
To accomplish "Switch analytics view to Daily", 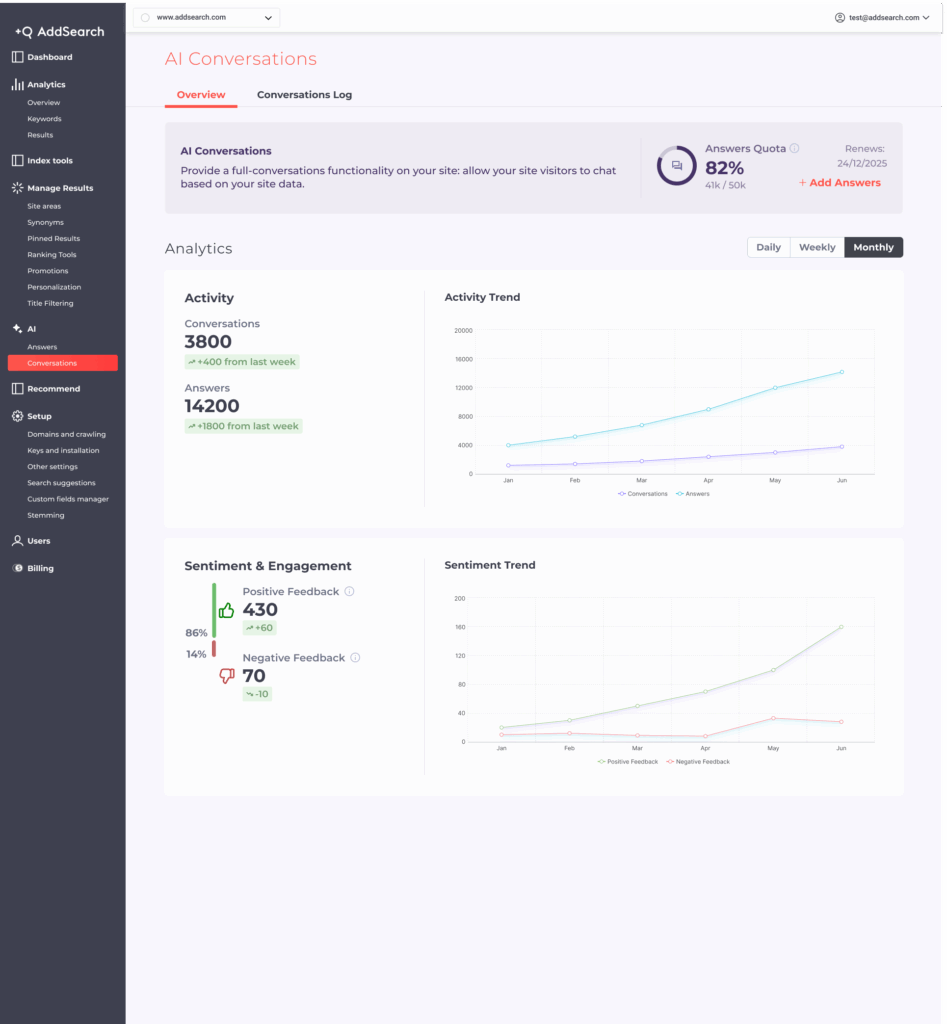I will (768, 247).
